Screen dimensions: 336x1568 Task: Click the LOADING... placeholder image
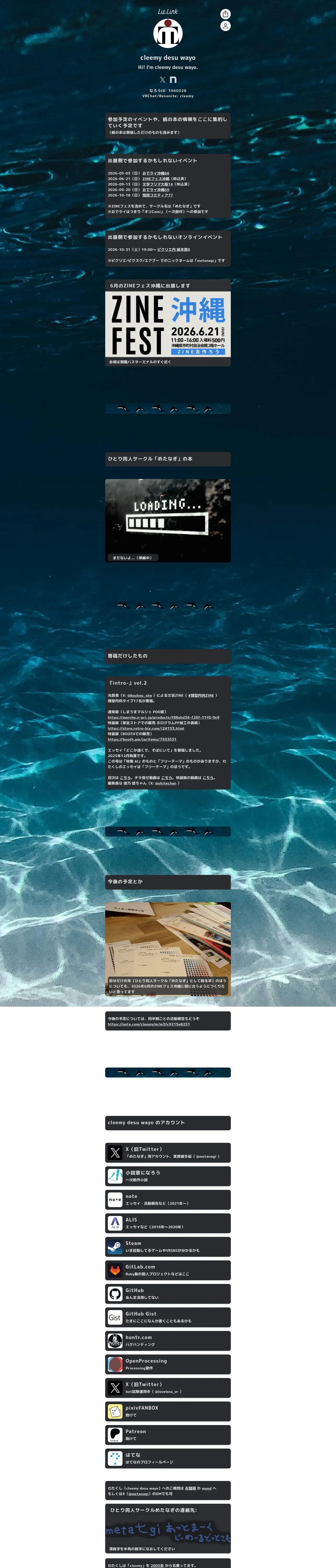168,520
